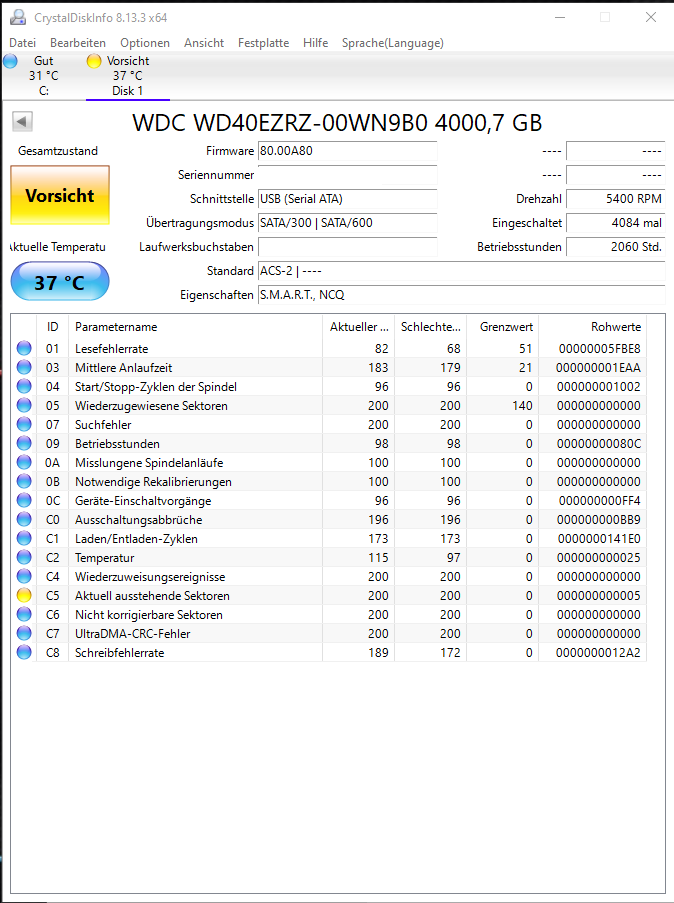Click the blue status orb for Mittlere Anlaufzeit

coord(24,367)
